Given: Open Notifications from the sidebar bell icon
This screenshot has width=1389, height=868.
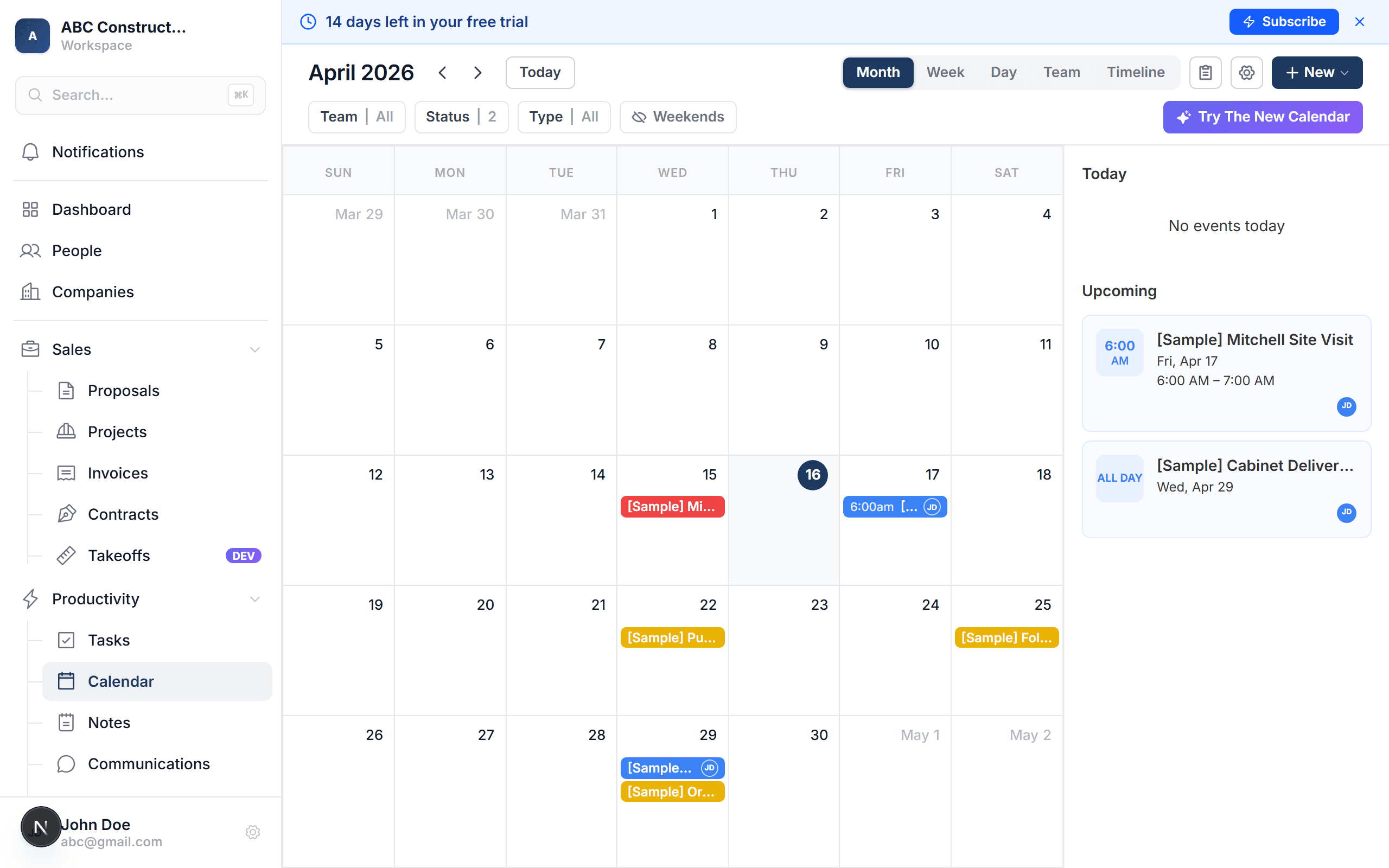Looking at the screenshot, I should pyautogui.click(x=98, y=151).
